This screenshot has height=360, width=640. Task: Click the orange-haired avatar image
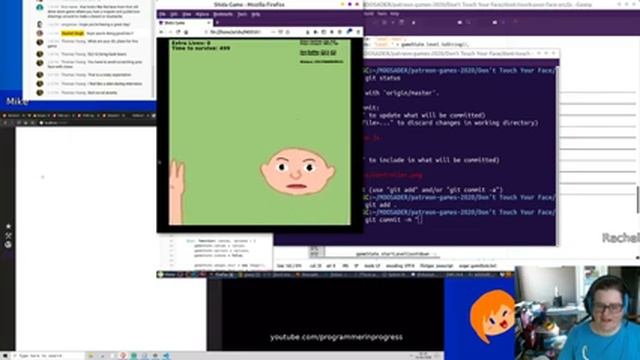coord(492,316)
